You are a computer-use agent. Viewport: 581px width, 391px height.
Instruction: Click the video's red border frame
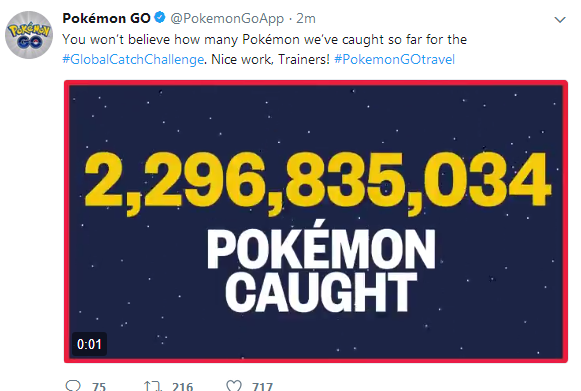pos(316,83)
